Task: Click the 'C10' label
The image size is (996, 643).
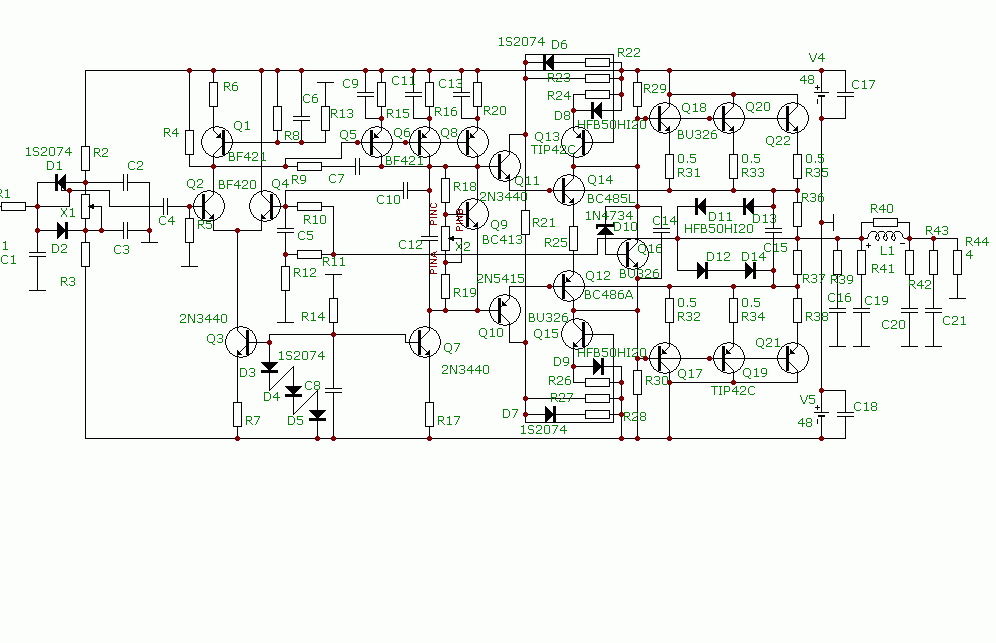Action: pyautogui.click(x=388, y=200)
